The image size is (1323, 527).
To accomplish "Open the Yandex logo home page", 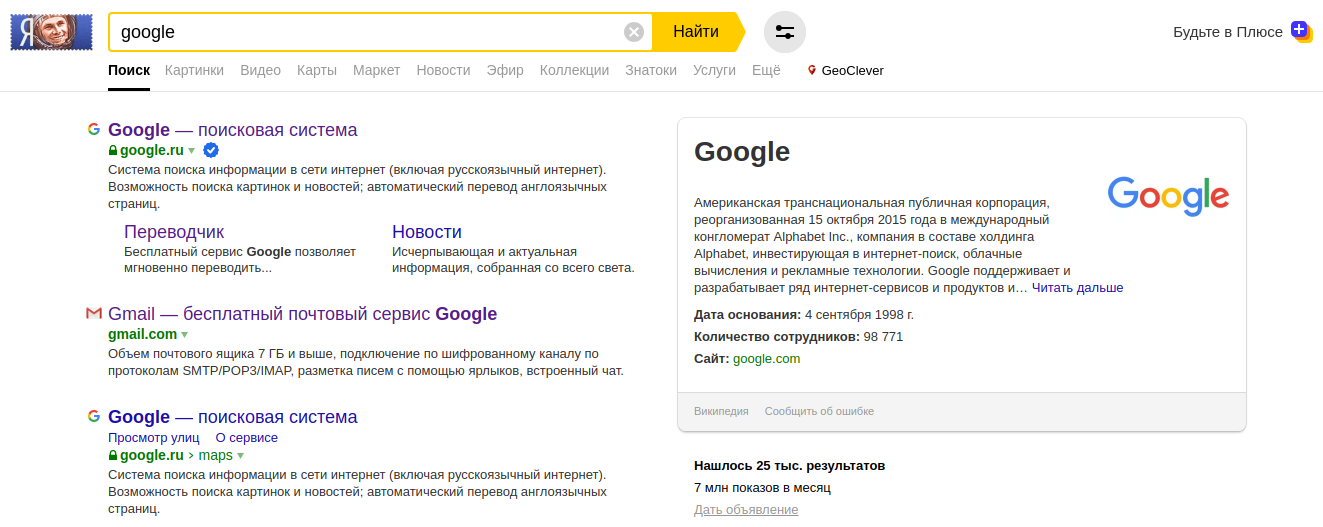I will 51,32.
